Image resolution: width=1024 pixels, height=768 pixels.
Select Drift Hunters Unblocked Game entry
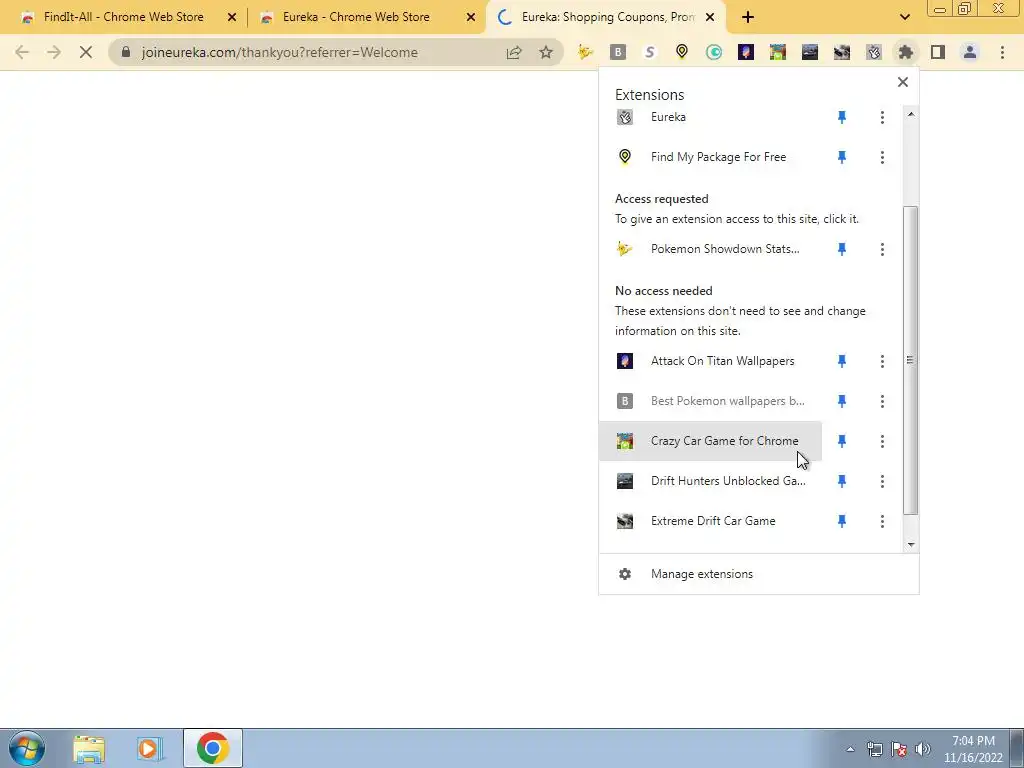[711, 481]
